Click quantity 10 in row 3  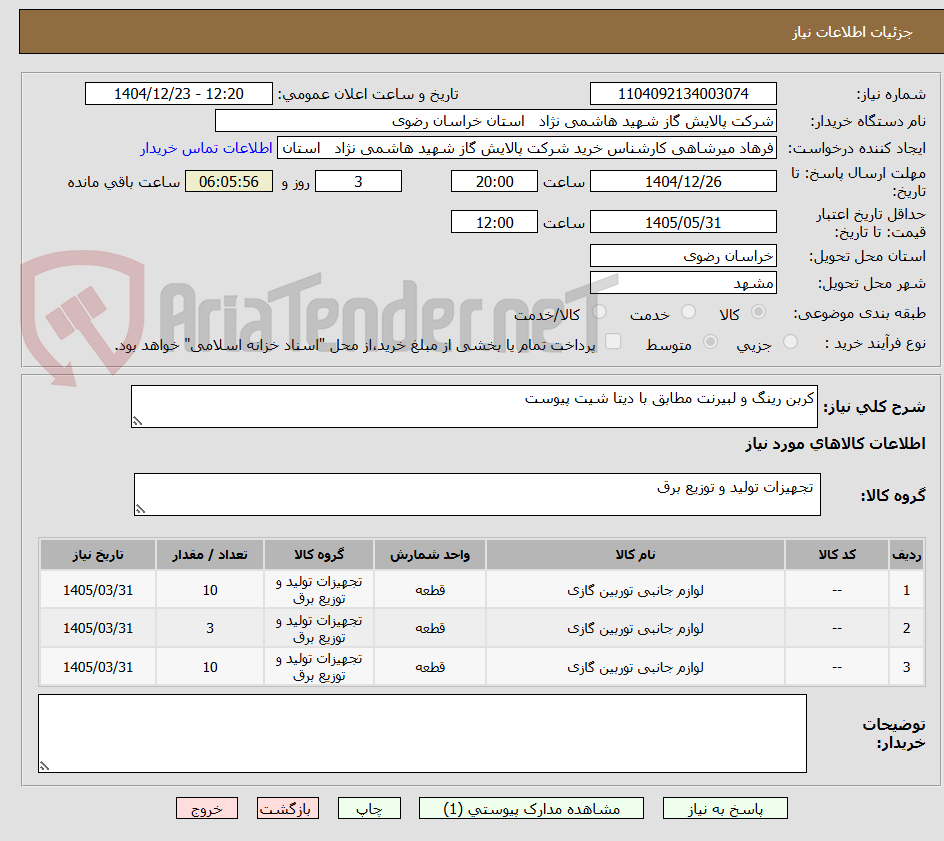pyautogui.click(x=210, y=667)
